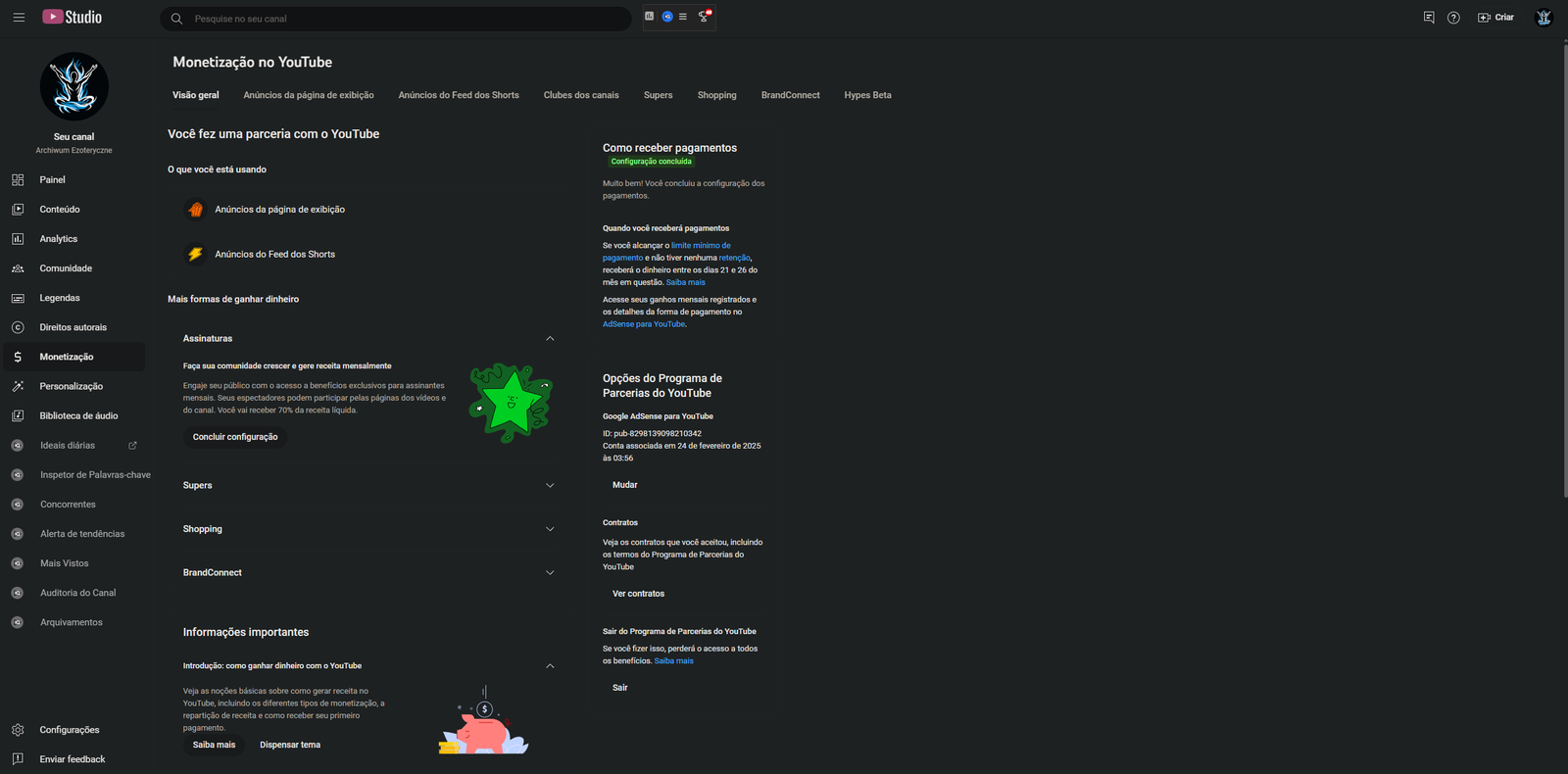Click the search magnifier icon
Screen dimensions: 1568x774
176,19
